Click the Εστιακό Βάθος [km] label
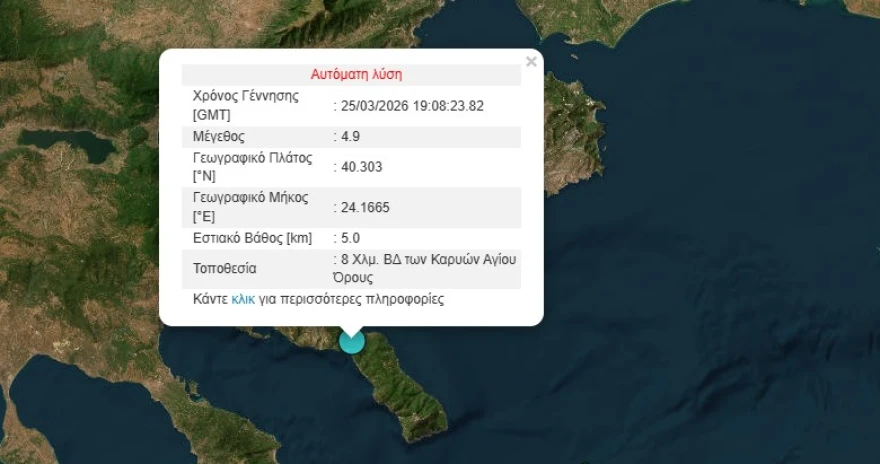The width and height of the screenshot is (880, 464). click(x=252, y=238)
